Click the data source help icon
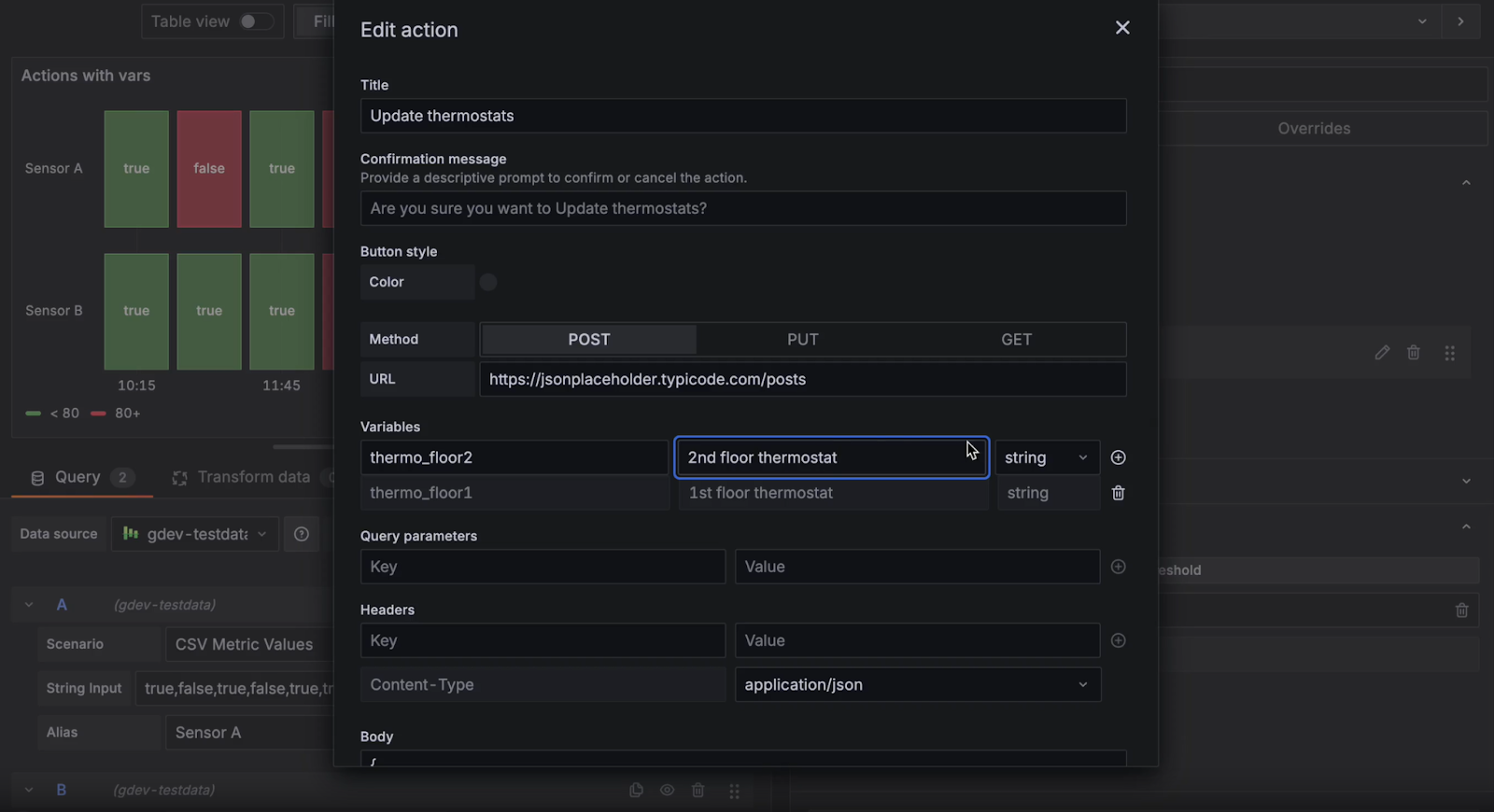Screen dimensions: 1494x812 (302, 534)
